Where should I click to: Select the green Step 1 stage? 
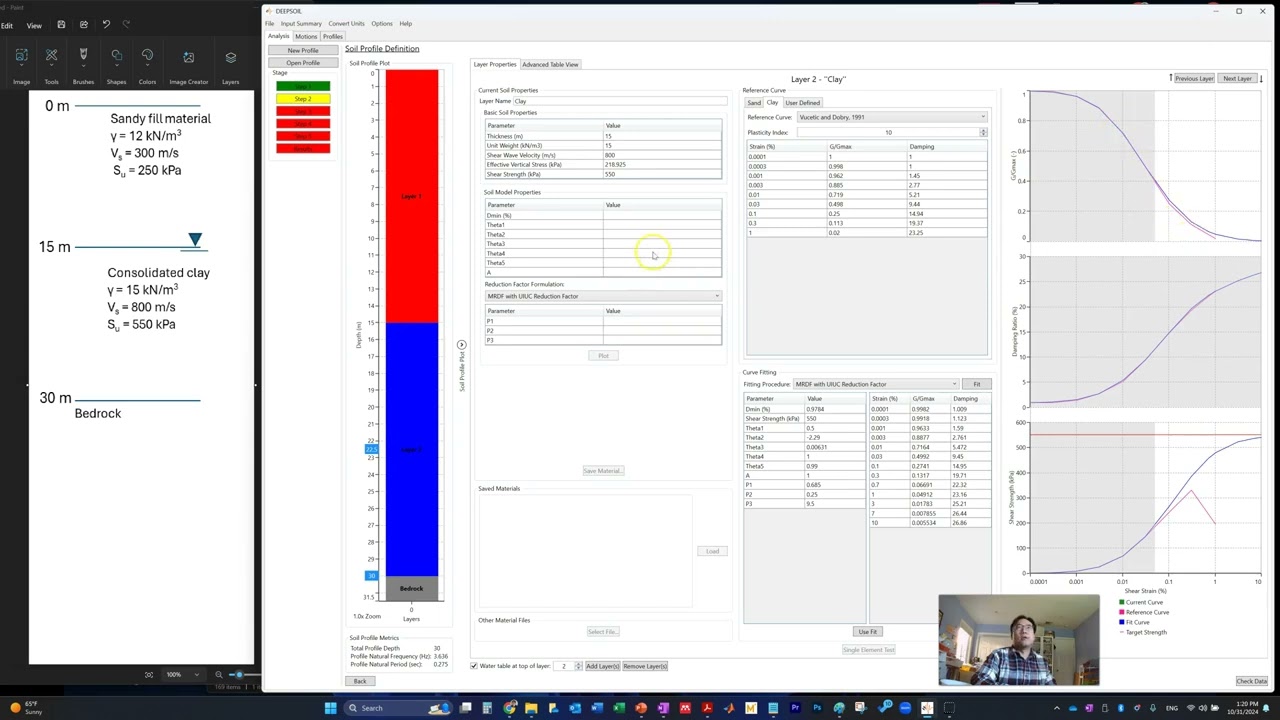tap(303, 86)
